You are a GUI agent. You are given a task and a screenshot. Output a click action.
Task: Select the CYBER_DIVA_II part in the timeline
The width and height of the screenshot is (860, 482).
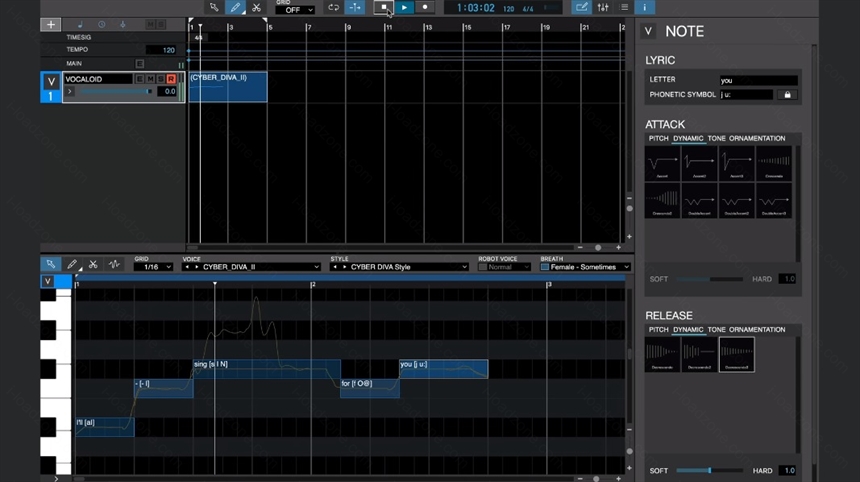click(228, 87)
